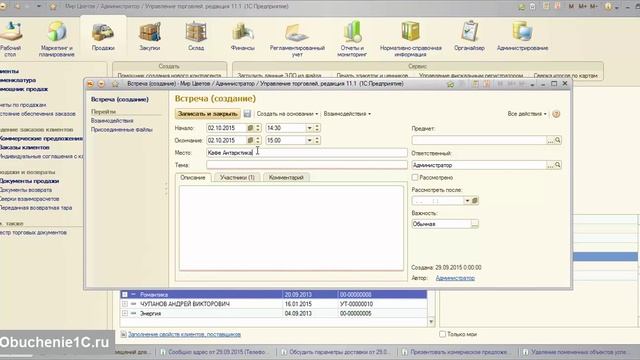Open Коммерческие предложения in sidebar
The height and width of the screenshot is (360, 640).
(x=41, y=138)
